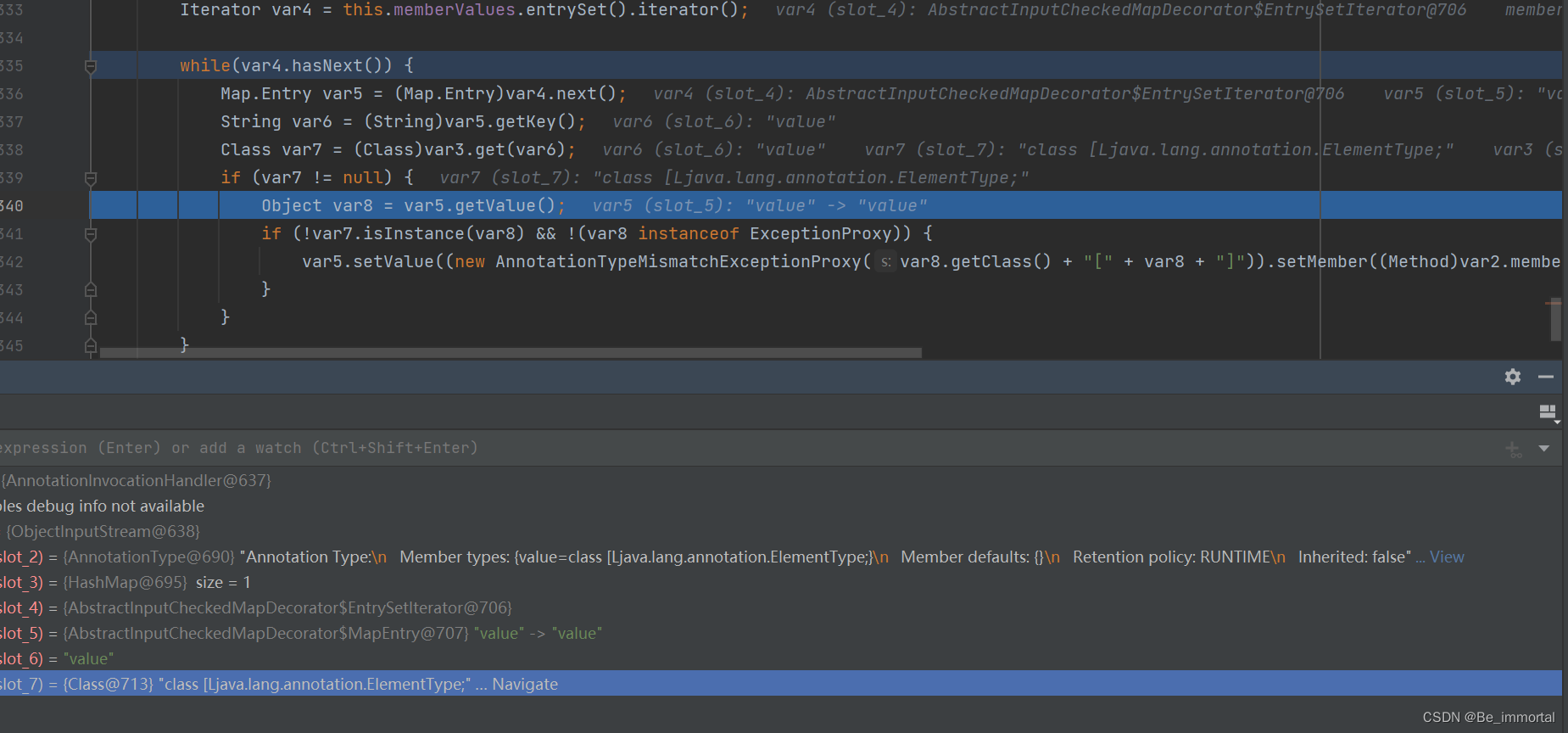1568x733 pixels.
Task: Click the line 340 'Object var8 = var5.getValue()' code
Action: 413,205
